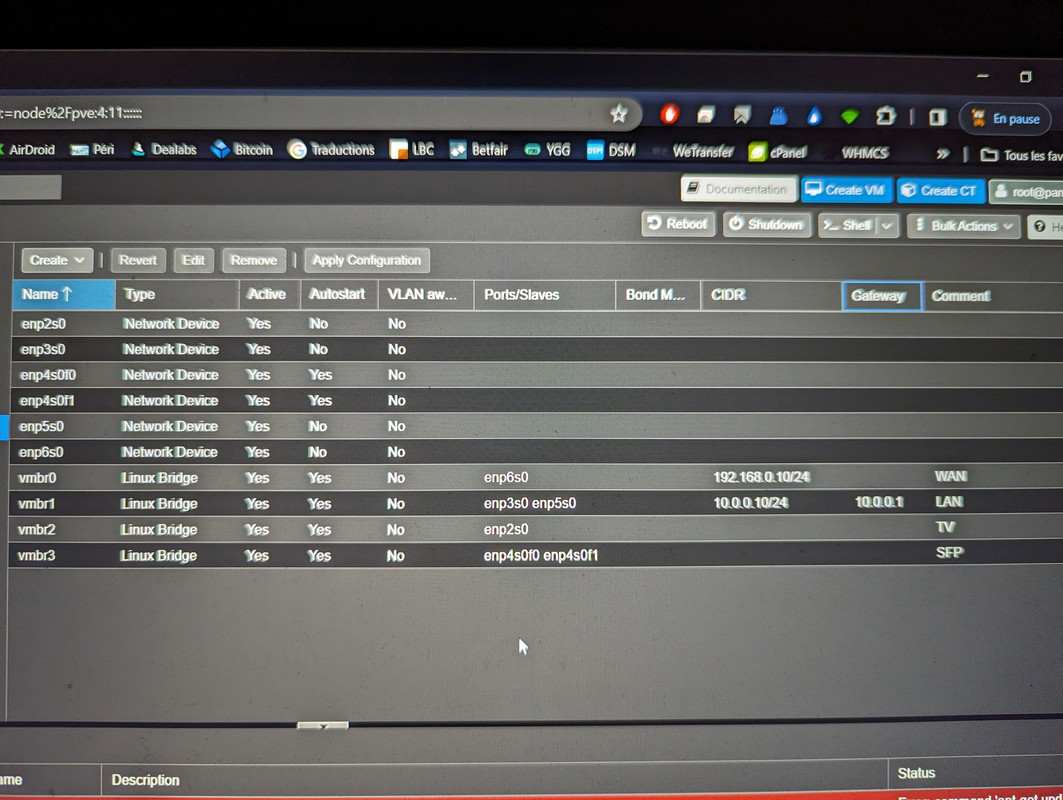Image resolution: width=1063 pixels, height=800 pixels.
Task: Sort by the Comment column header
Action: [x=993, y=296]
